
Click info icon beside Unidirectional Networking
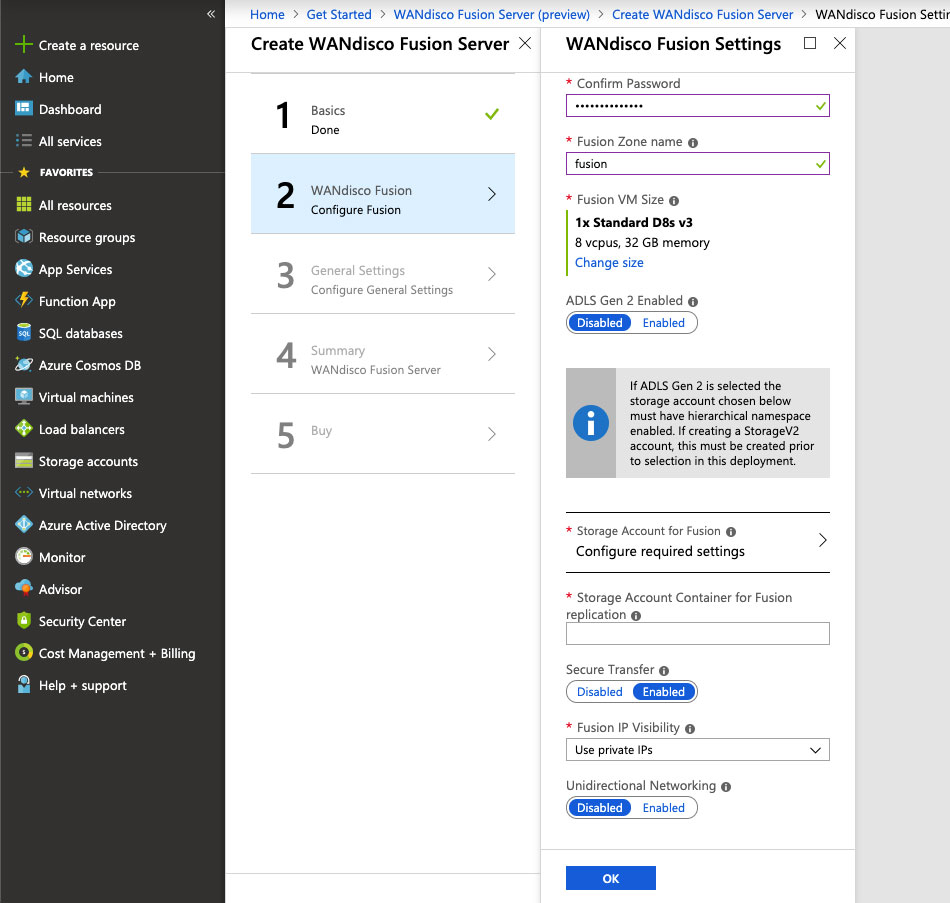[x=726, y=787]
